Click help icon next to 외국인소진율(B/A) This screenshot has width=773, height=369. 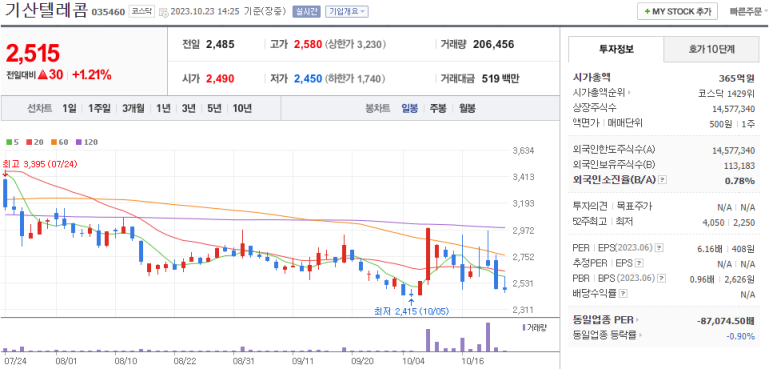pos(663,180)
